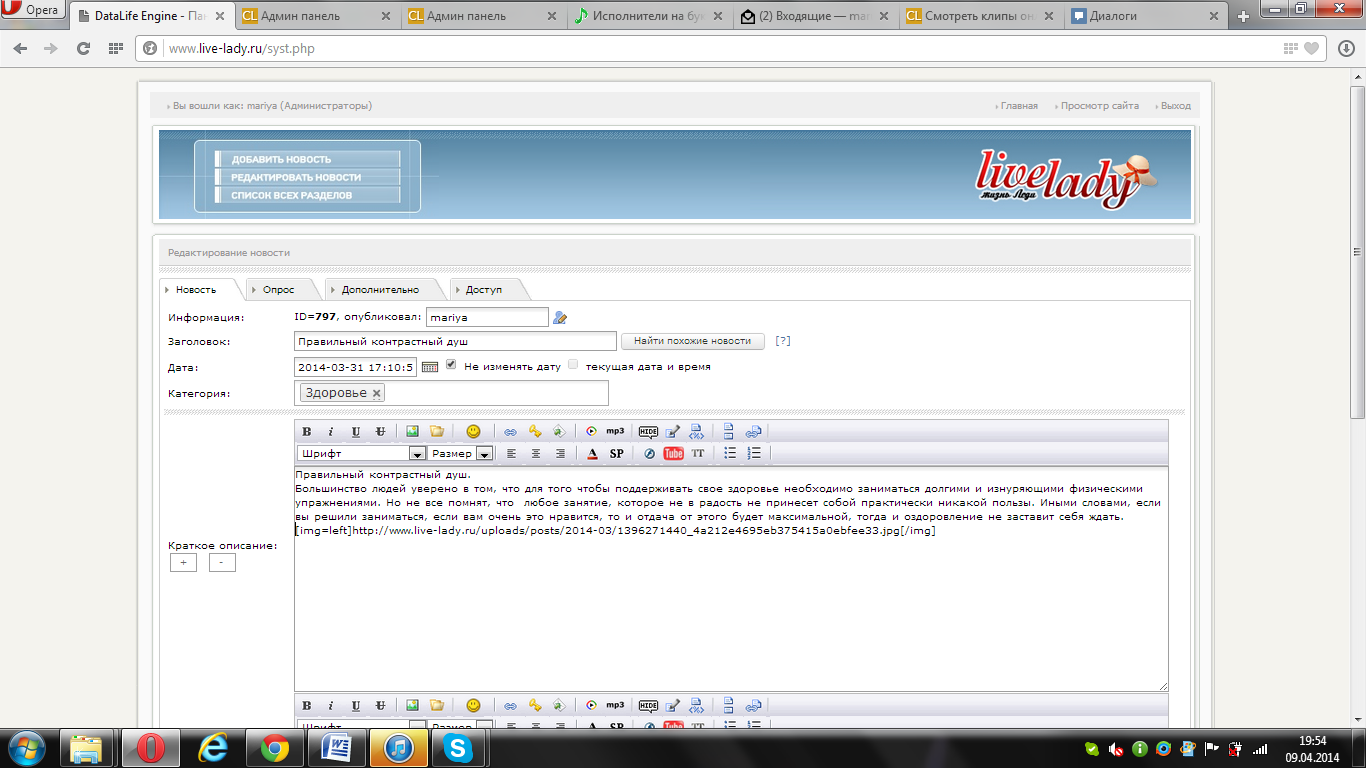Open the Доступ tab

tap(484, 290)
